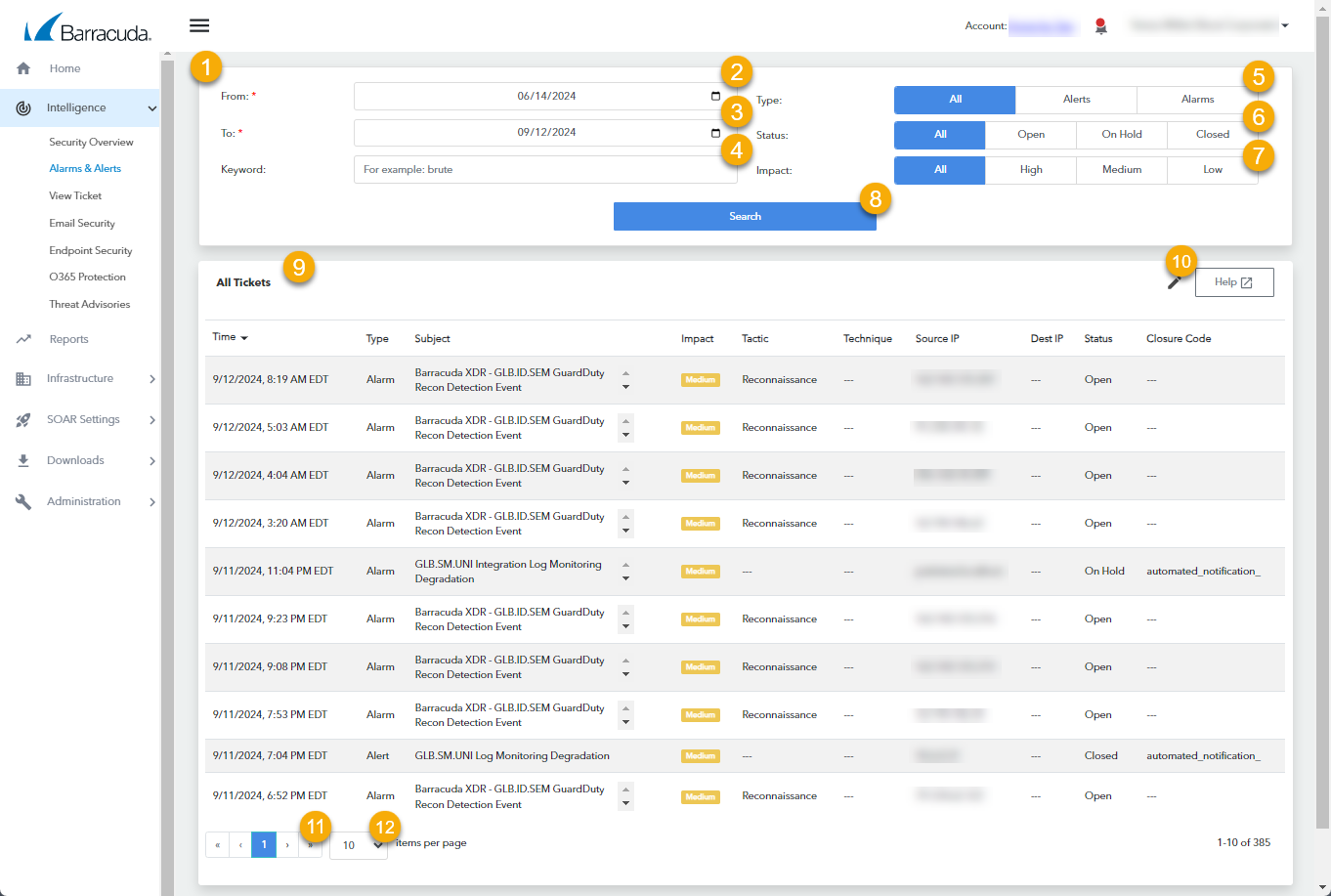Click the Closure Code column header

click(1179, 339)
